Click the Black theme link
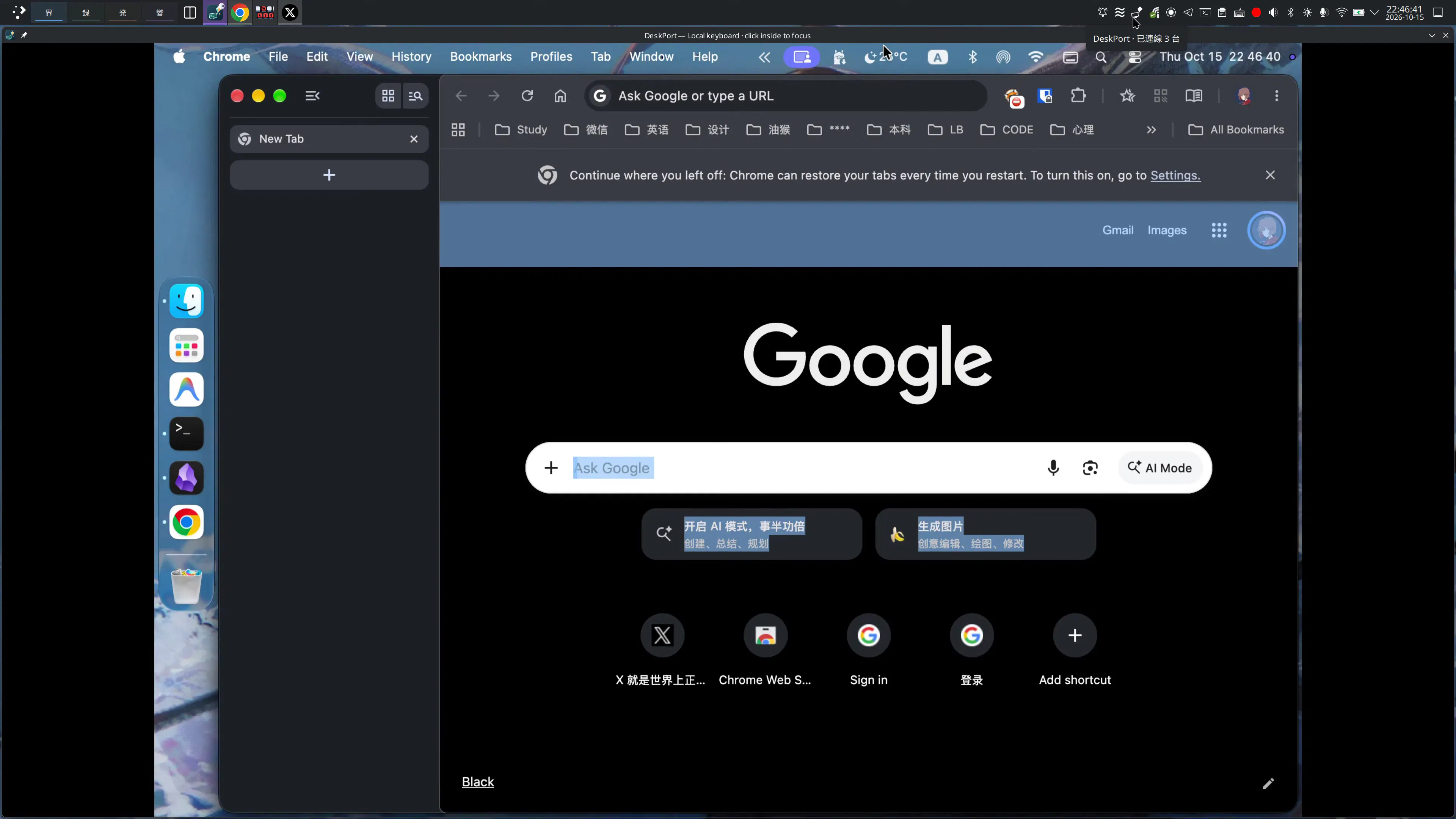The height and width of the screenshot is (819, 1456). click(478, 782)
